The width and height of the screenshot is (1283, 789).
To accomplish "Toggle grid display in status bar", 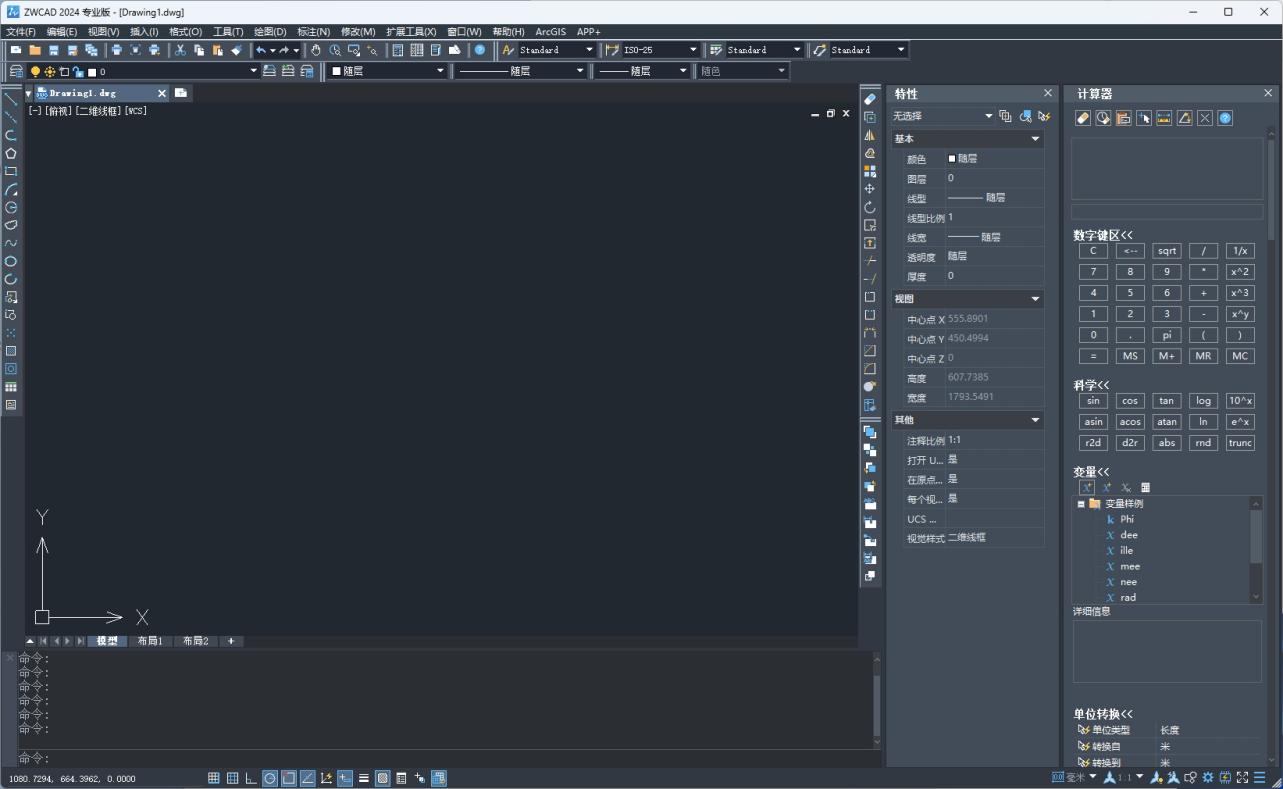I will click(233, 778).
